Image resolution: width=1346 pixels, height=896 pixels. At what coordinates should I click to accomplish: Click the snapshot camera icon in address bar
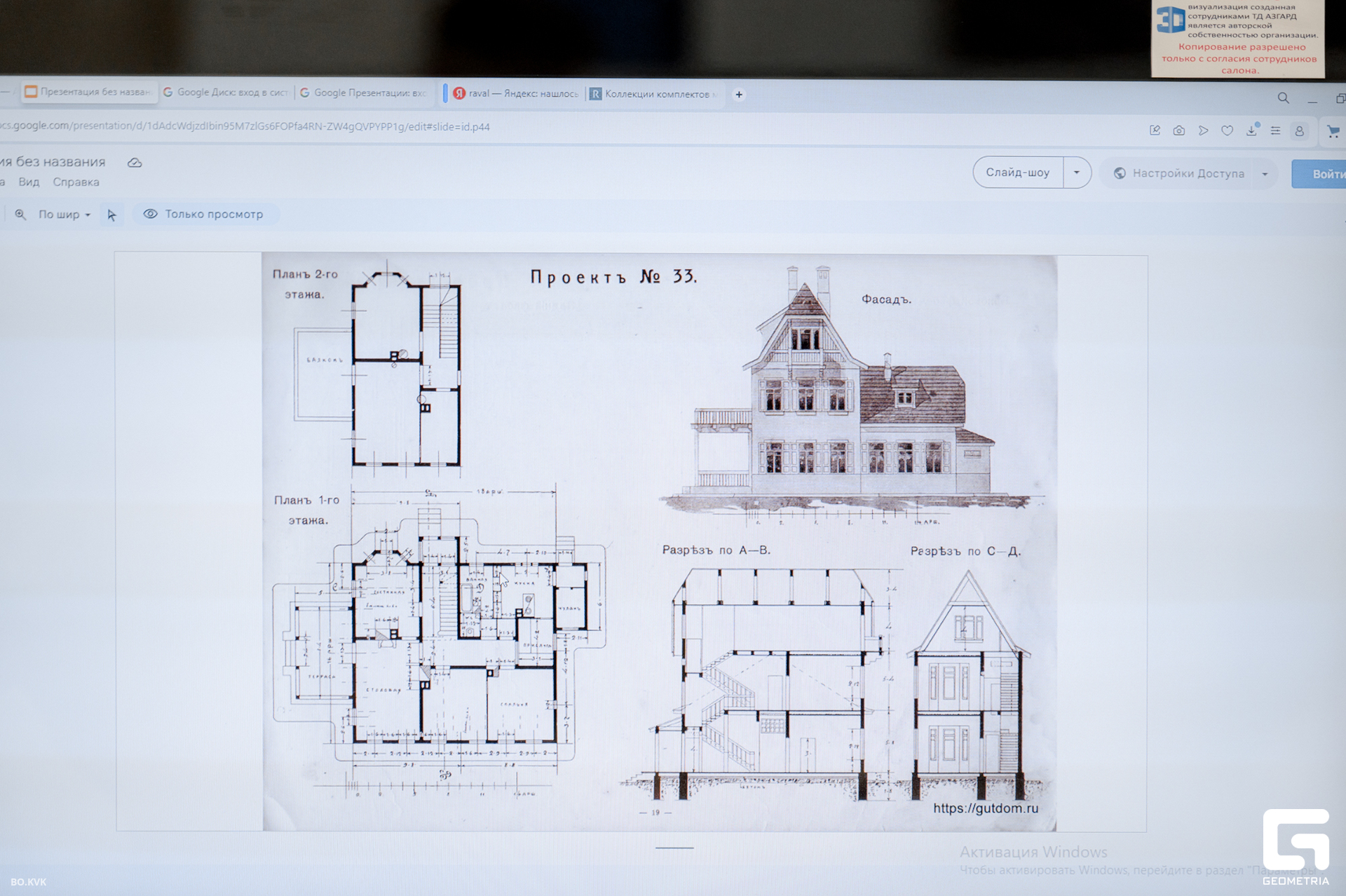1179,130
